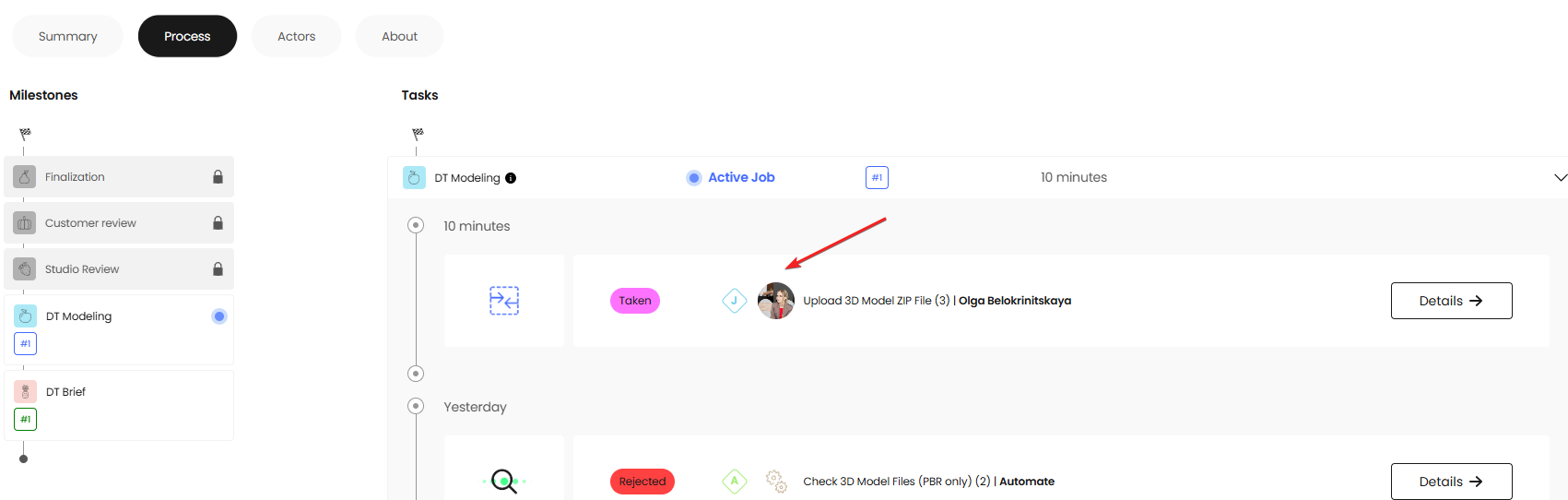The image size is (1568, 500).
Task: Click Olga Belokrinitskaya's avatar photo
Action: pyautogui.click(x=776, y=301)
